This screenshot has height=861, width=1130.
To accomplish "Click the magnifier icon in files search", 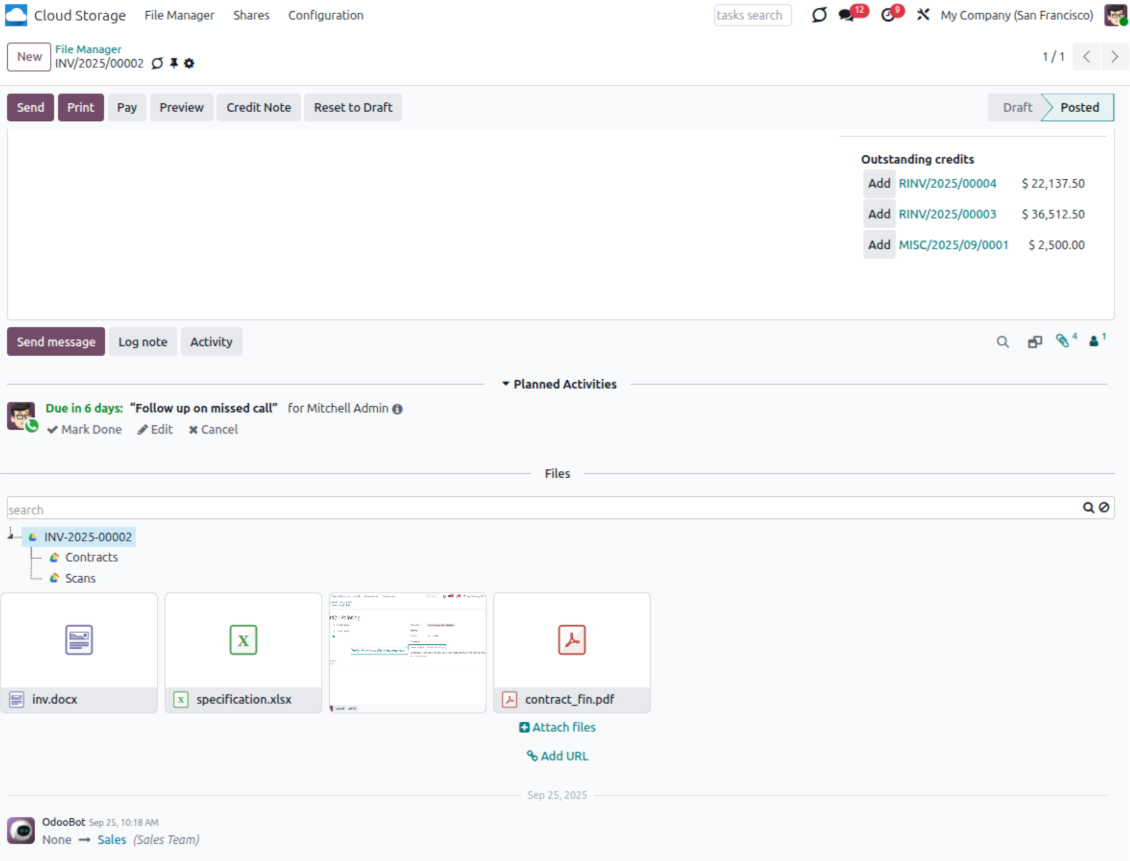I will (x=1088, y=508).
